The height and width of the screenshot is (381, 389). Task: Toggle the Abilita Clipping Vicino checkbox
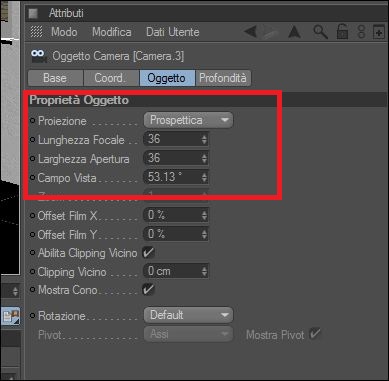click(148, 253)
